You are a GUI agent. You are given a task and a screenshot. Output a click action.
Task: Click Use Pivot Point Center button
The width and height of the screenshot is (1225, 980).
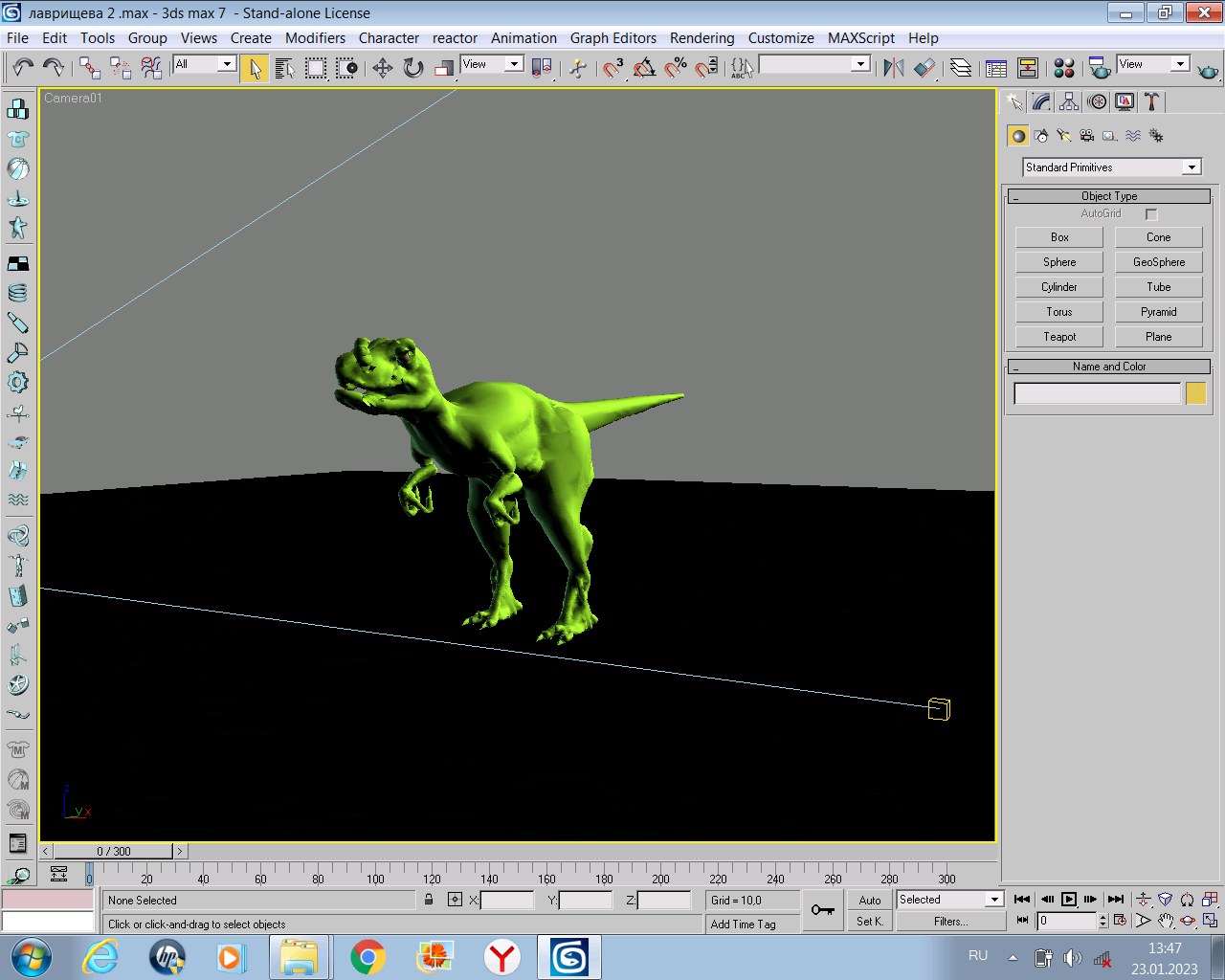pos(542,67)
